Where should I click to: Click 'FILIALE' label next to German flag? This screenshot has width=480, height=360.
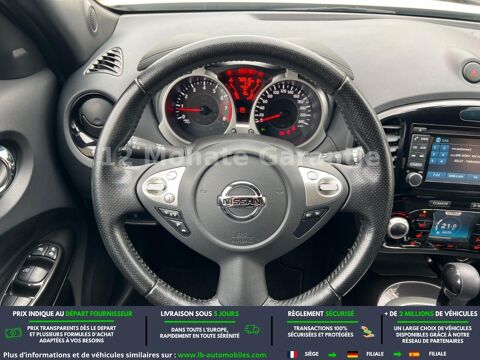(375, 354)
